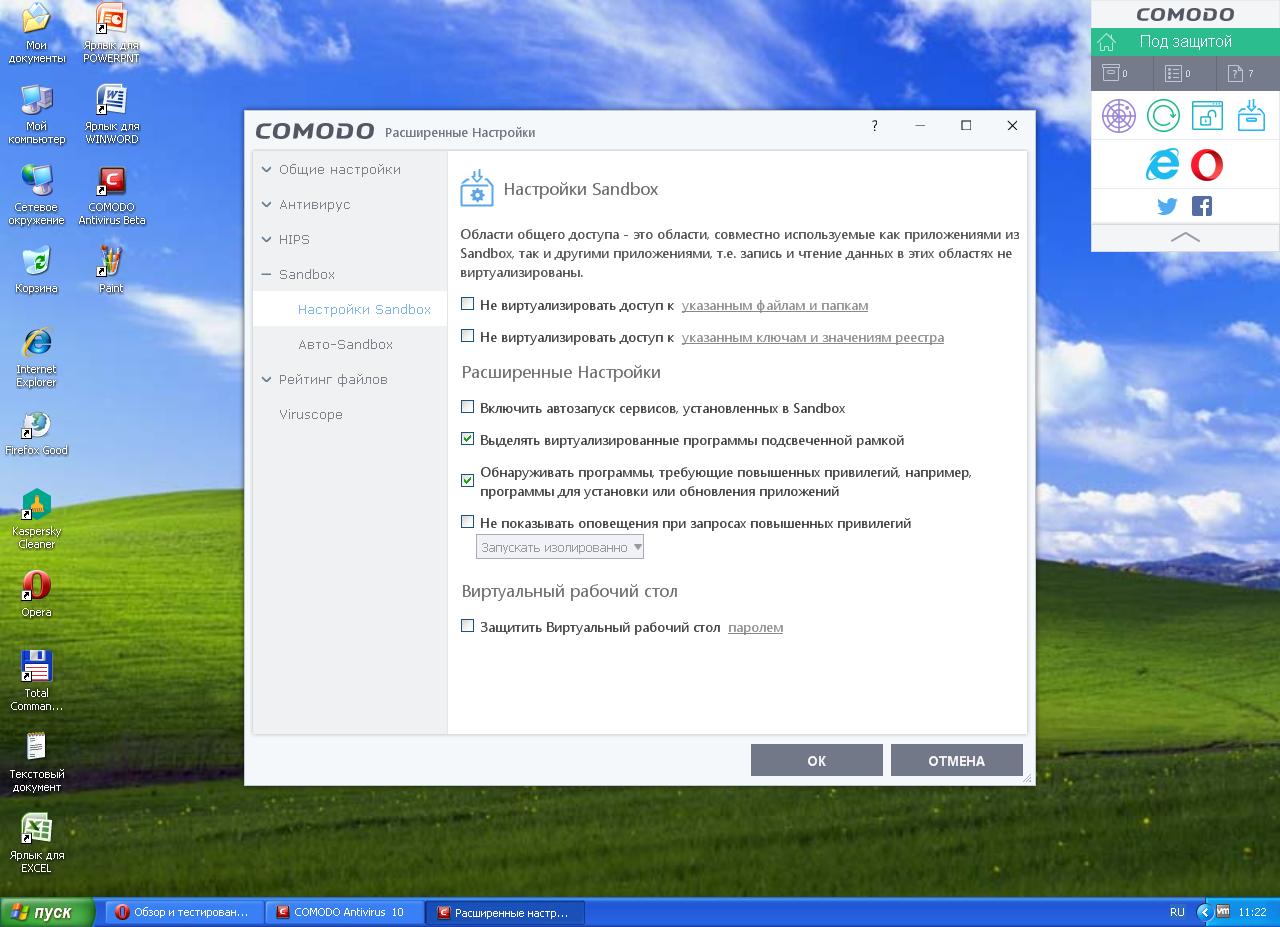
Task: Select the Kaspersky Cleaner desktop icon
Action: click(37, 519)
